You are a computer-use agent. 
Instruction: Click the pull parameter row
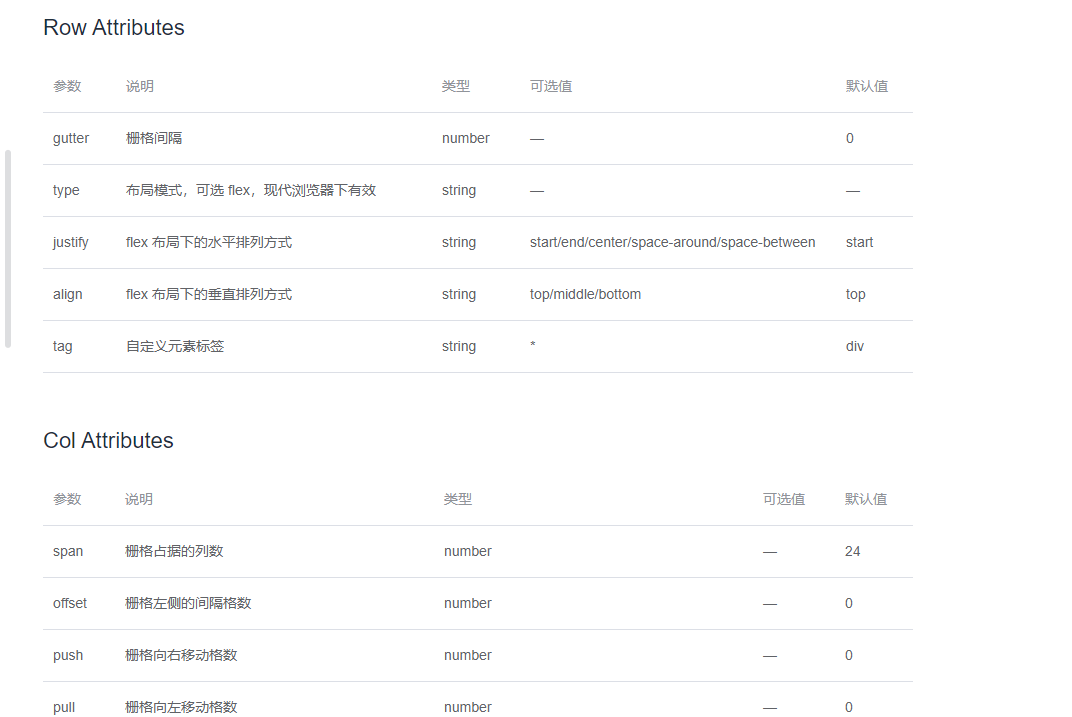coord(63,707)
